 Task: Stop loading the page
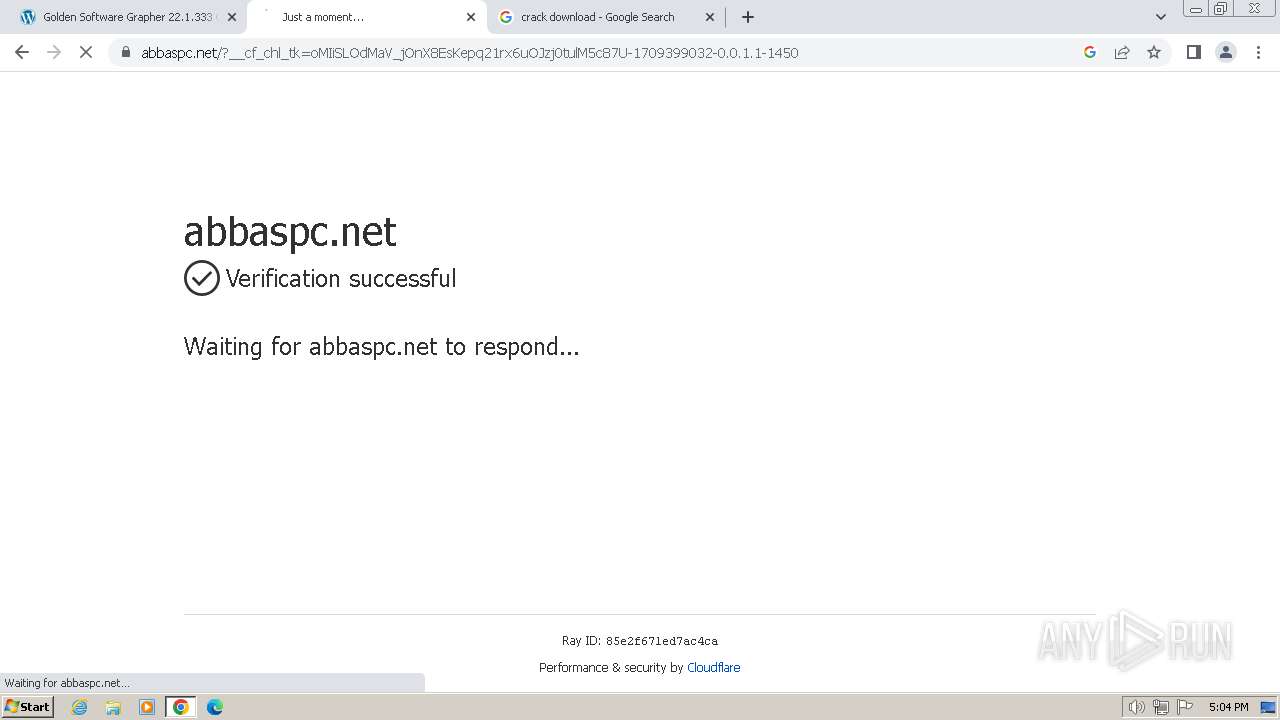[x=86, y=52]
